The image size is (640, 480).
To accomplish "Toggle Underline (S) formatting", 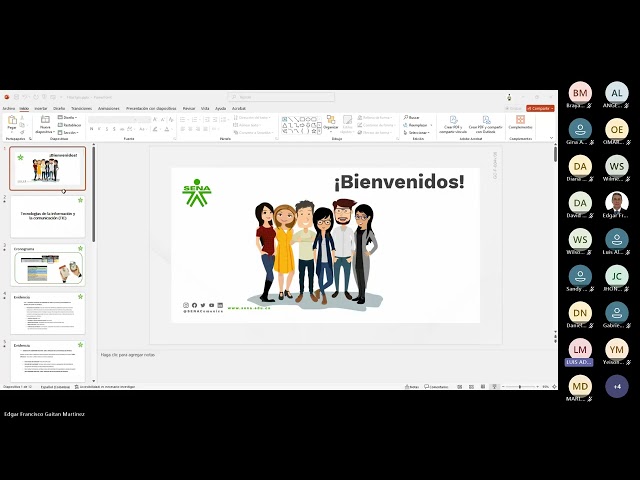I will [x=107, y=129].
